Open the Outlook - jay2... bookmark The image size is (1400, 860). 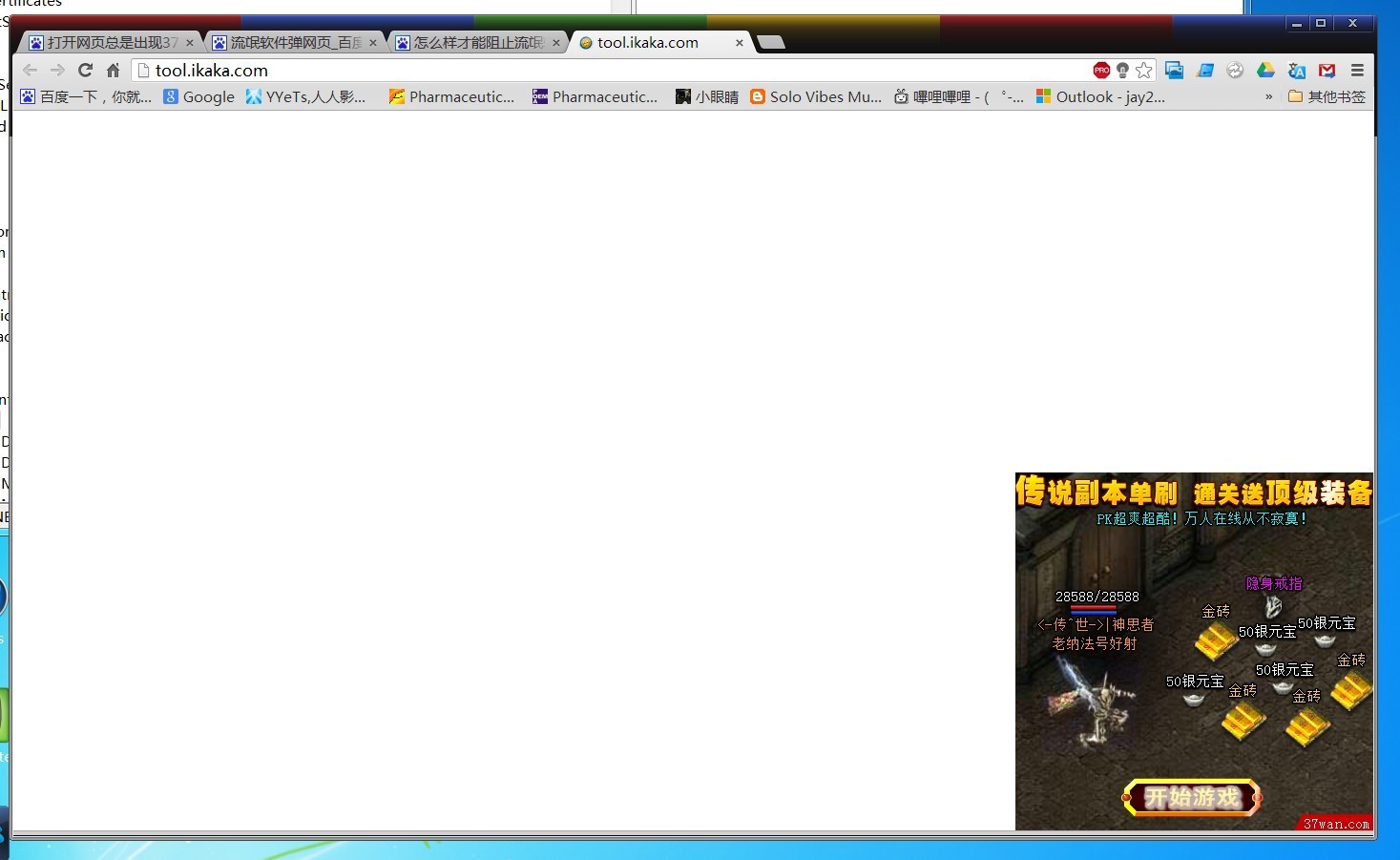[x=1100, y=96]
